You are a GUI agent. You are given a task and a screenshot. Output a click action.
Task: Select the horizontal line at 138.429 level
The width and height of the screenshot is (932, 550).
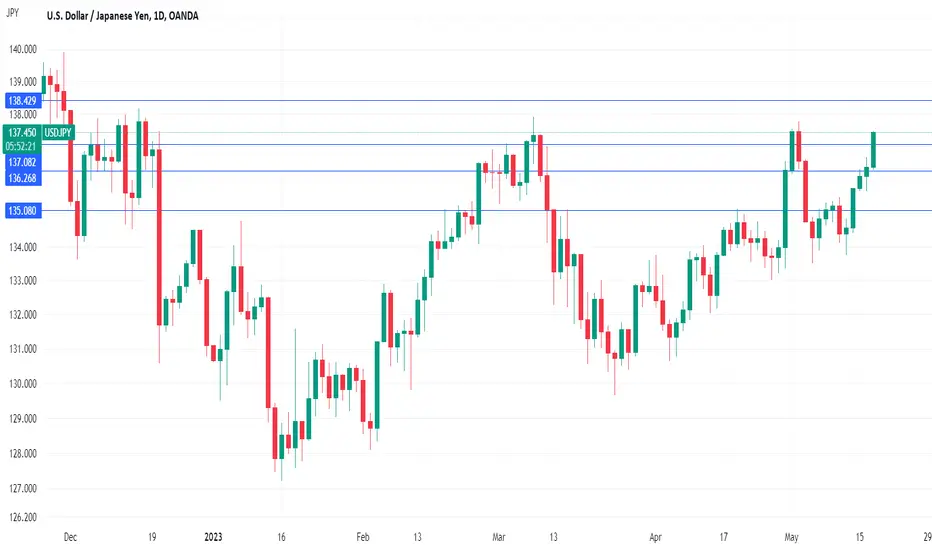click(x=487, y=100)
